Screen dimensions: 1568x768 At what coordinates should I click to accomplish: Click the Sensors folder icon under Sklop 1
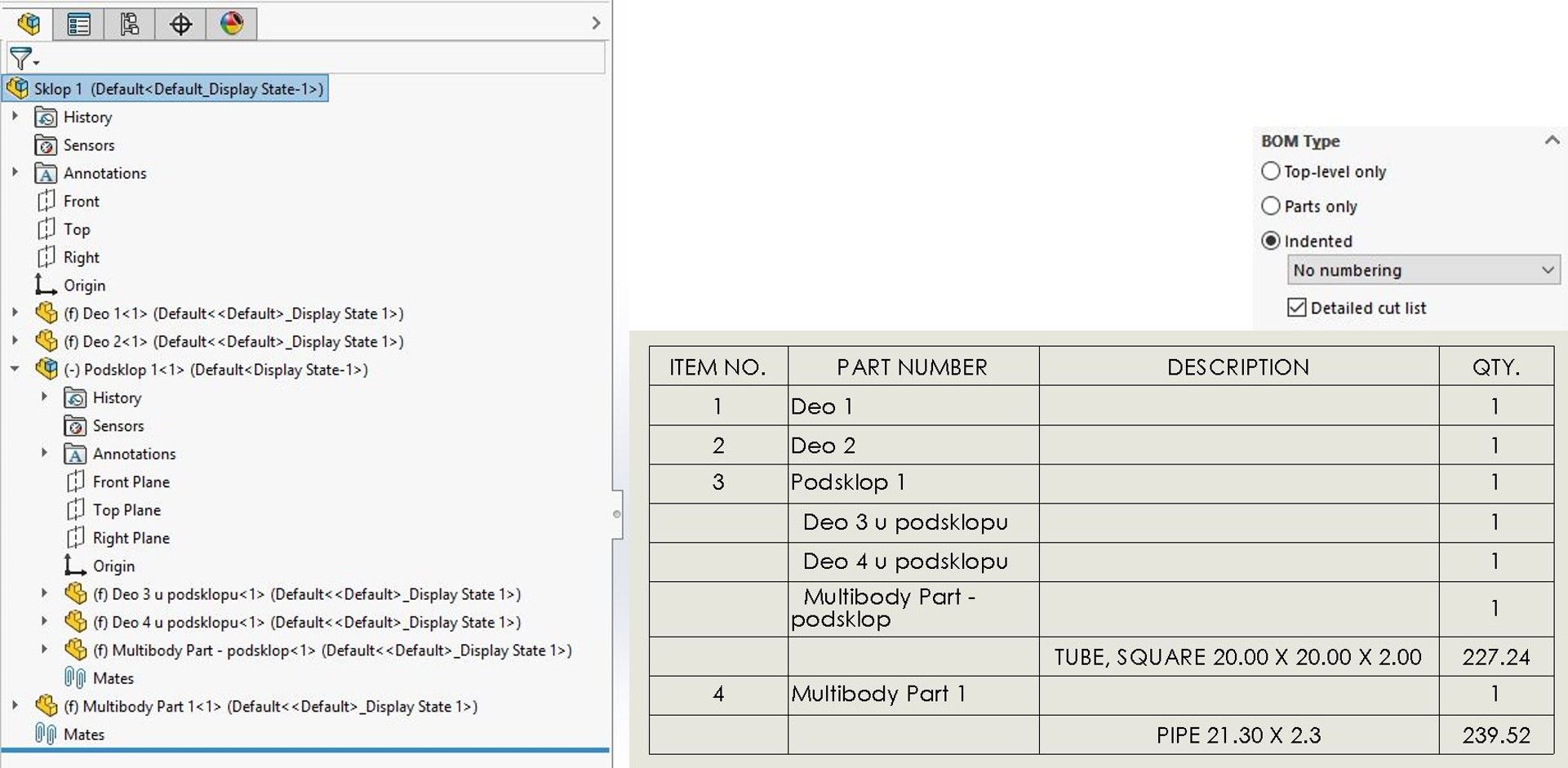(46, 145)
